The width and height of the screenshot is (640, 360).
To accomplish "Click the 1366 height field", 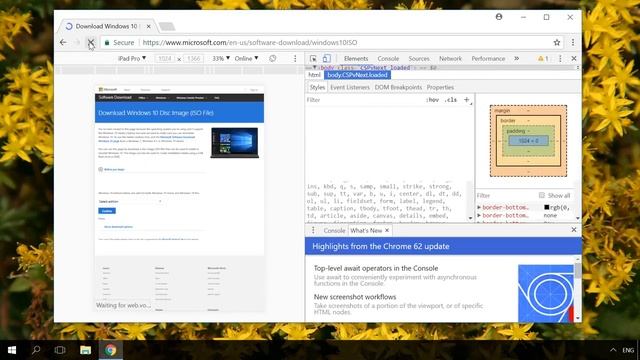I will click(193, 58).
